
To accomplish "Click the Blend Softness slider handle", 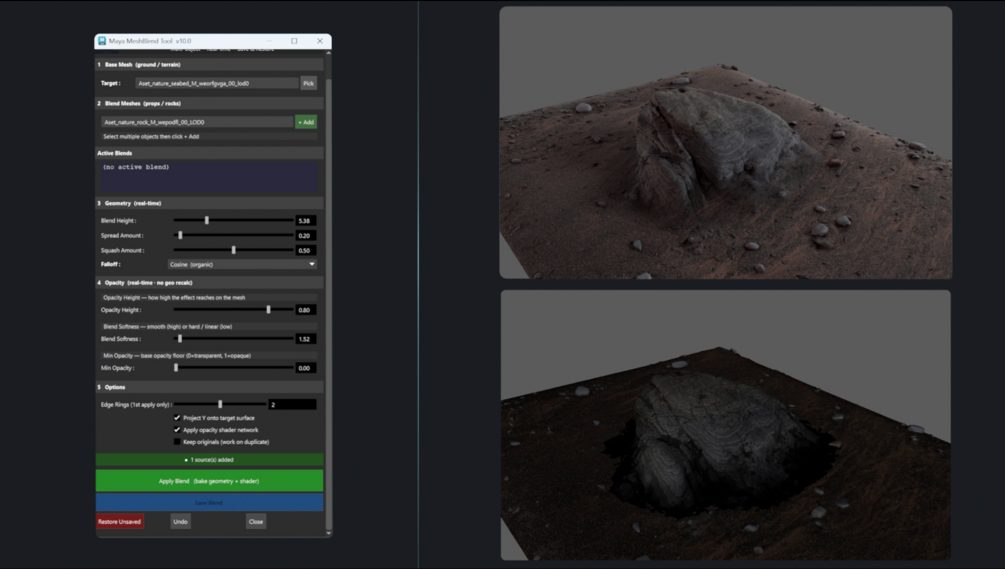I will (179, 338).
